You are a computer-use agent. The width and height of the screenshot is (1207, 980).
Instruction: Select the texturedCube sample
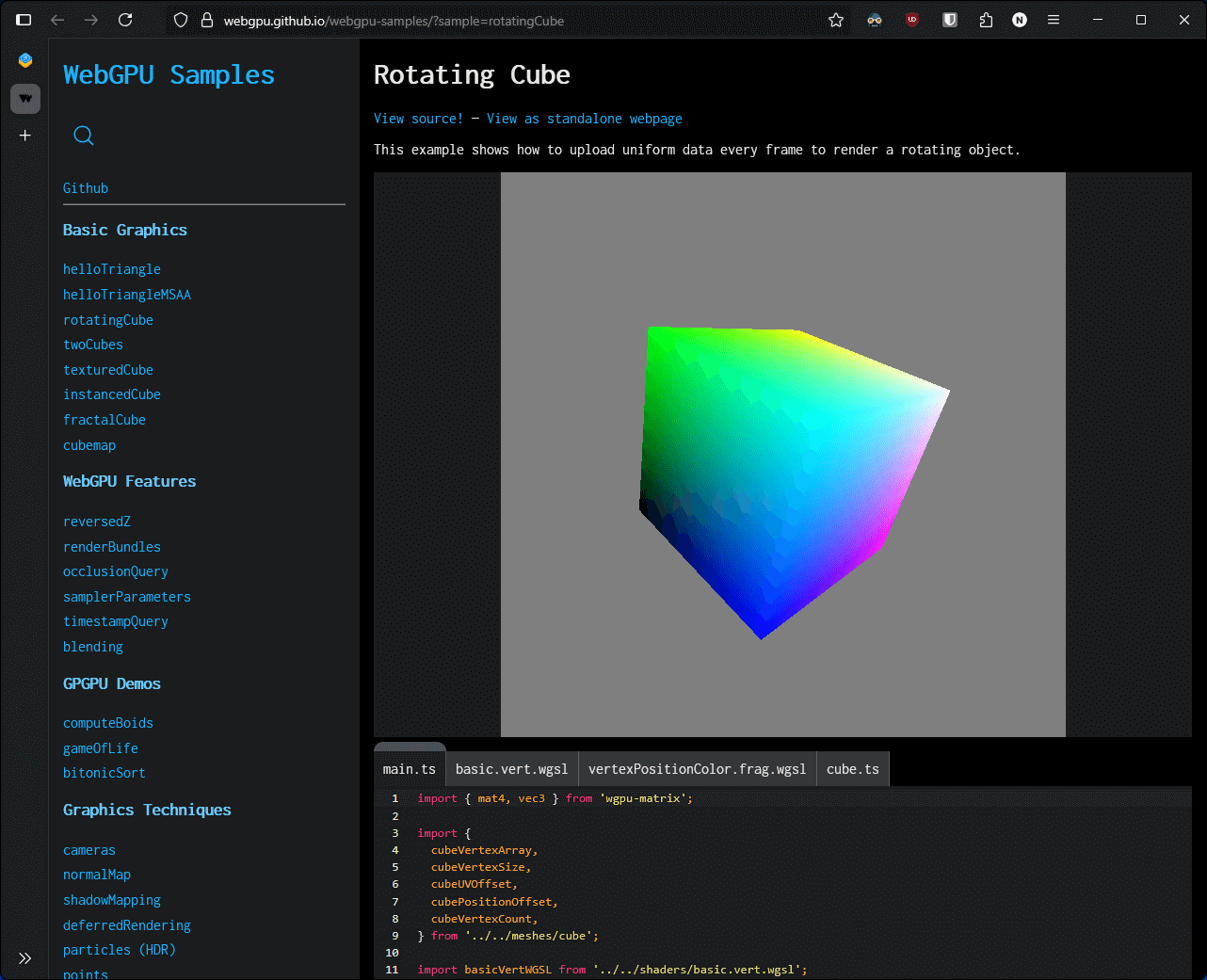107,369
